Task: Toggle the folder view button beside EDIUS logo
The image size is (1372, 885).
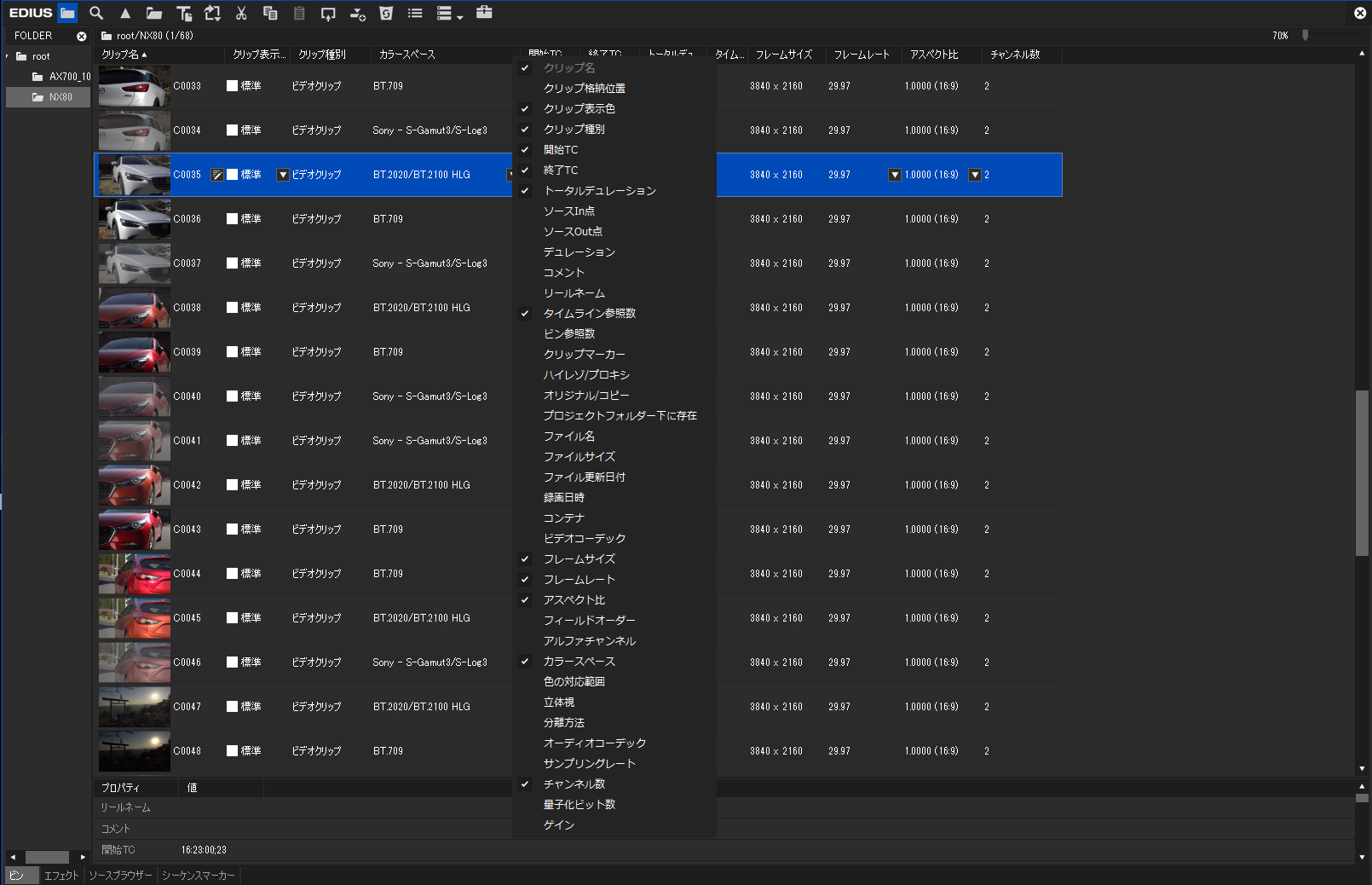Action: [67, 13]
